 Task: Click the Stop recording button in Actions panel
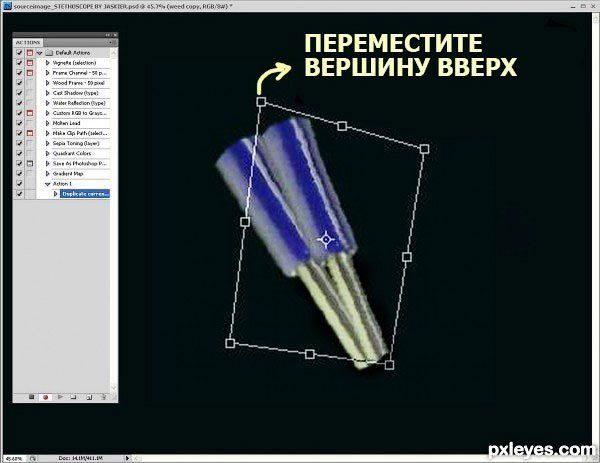[31, 397]
